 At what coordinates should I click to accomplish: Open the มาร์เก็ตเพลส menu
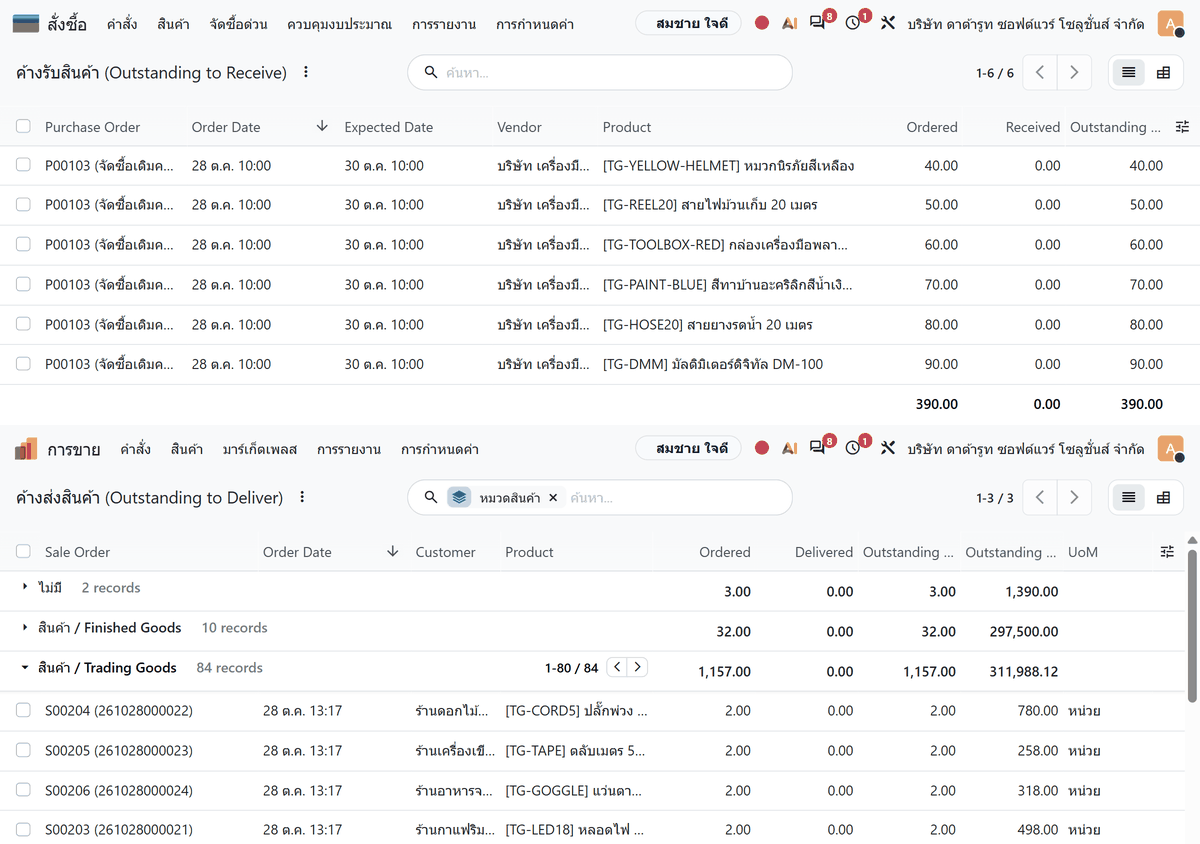[x=260, y=449]
